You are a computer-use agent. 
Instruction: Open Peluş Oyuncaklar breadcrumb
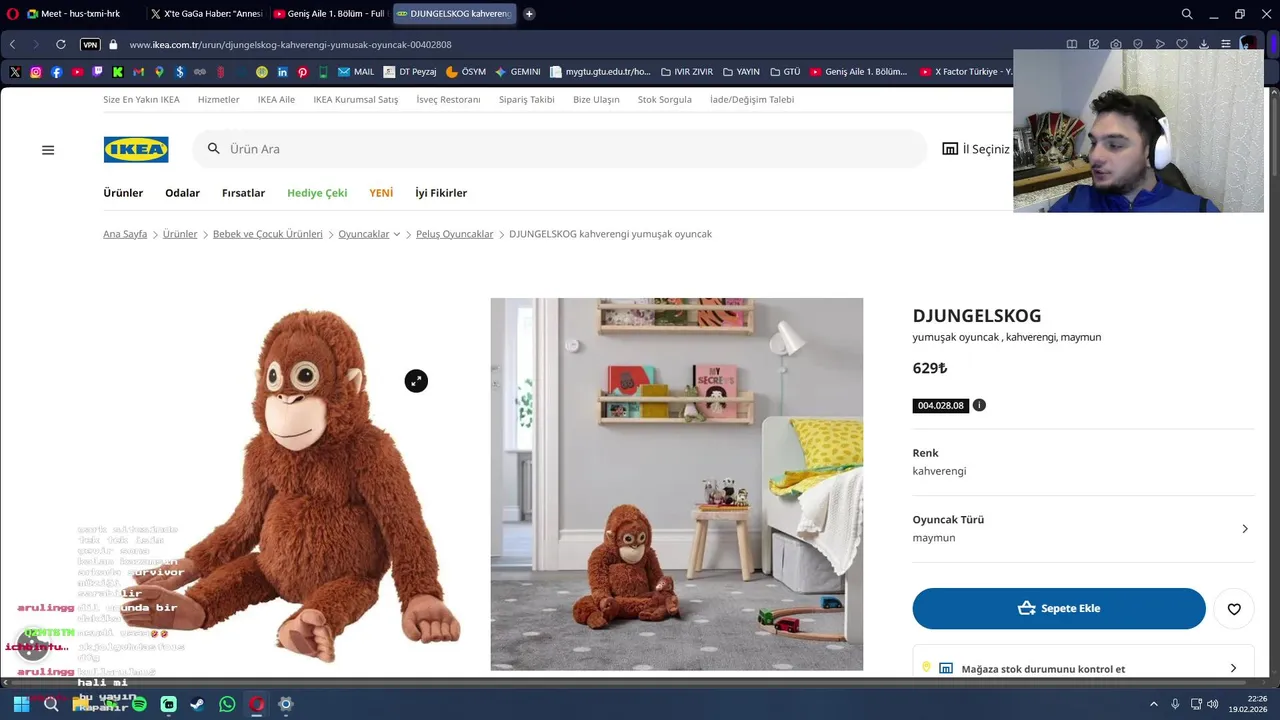tap(455, 234)
